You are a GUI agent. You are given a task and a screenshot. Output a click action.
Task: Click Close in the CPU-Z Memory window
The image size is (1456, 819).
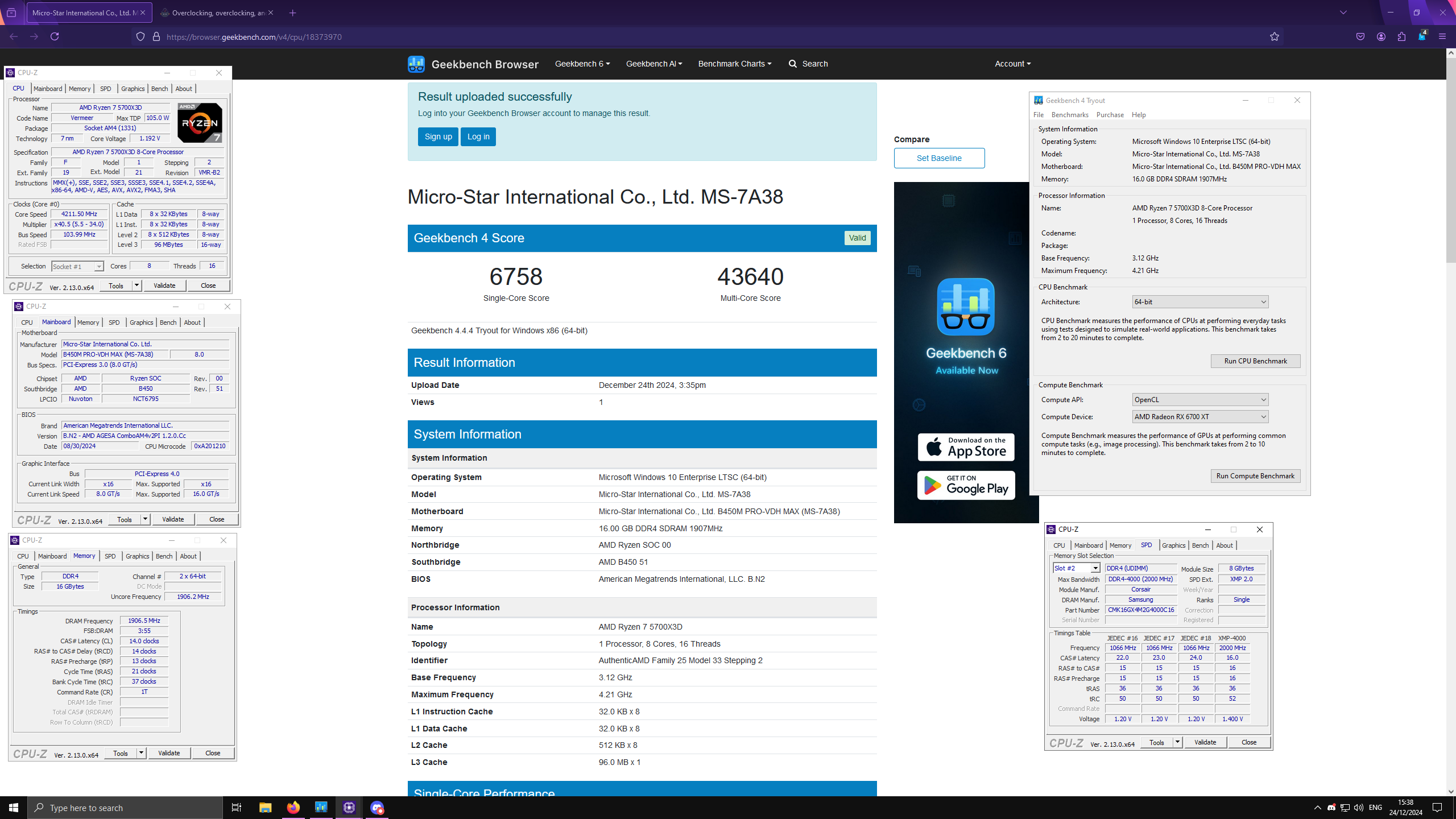213,753
